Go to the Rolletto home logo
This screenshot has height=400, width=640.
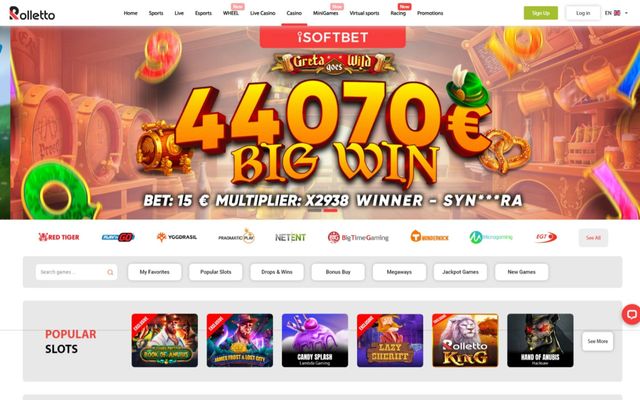tap(32, 13)
